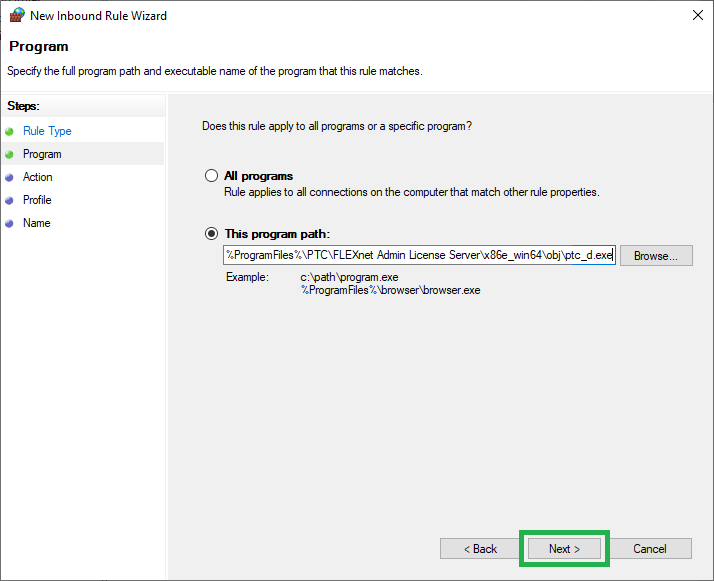Click the All programs description text
This screenshot has width=714, height=581.
click(412, 192)
